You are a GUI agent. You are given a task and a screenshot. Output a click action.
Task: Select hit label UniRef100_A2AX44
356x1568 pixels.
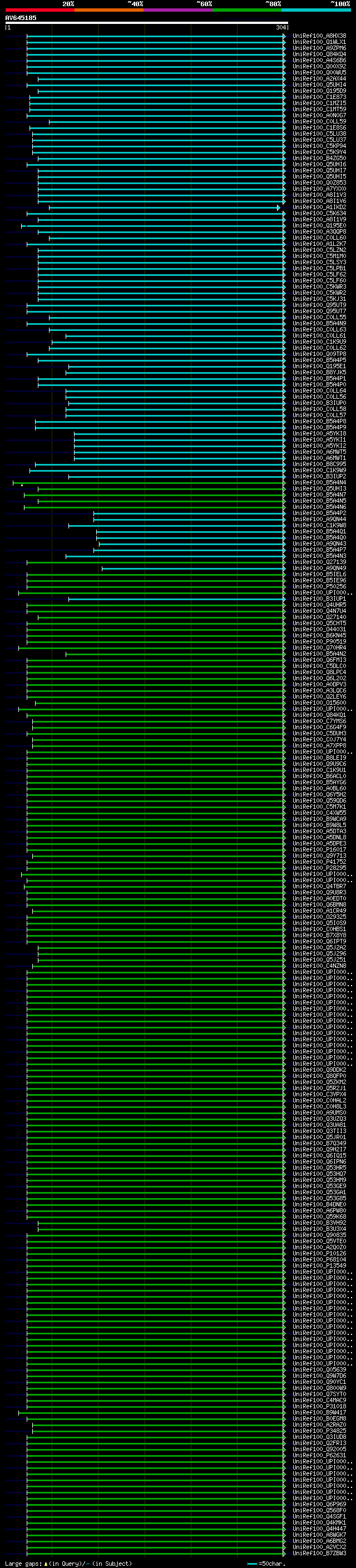(x=319, y=78)
